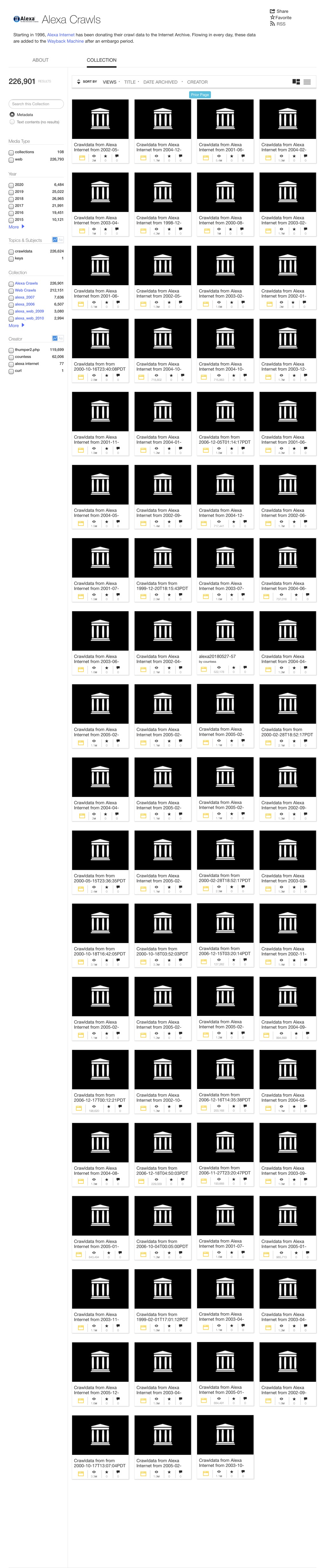Click reviews bubble on 2000-10-18T03:52:03PDT card

click(x=180, y=961)
